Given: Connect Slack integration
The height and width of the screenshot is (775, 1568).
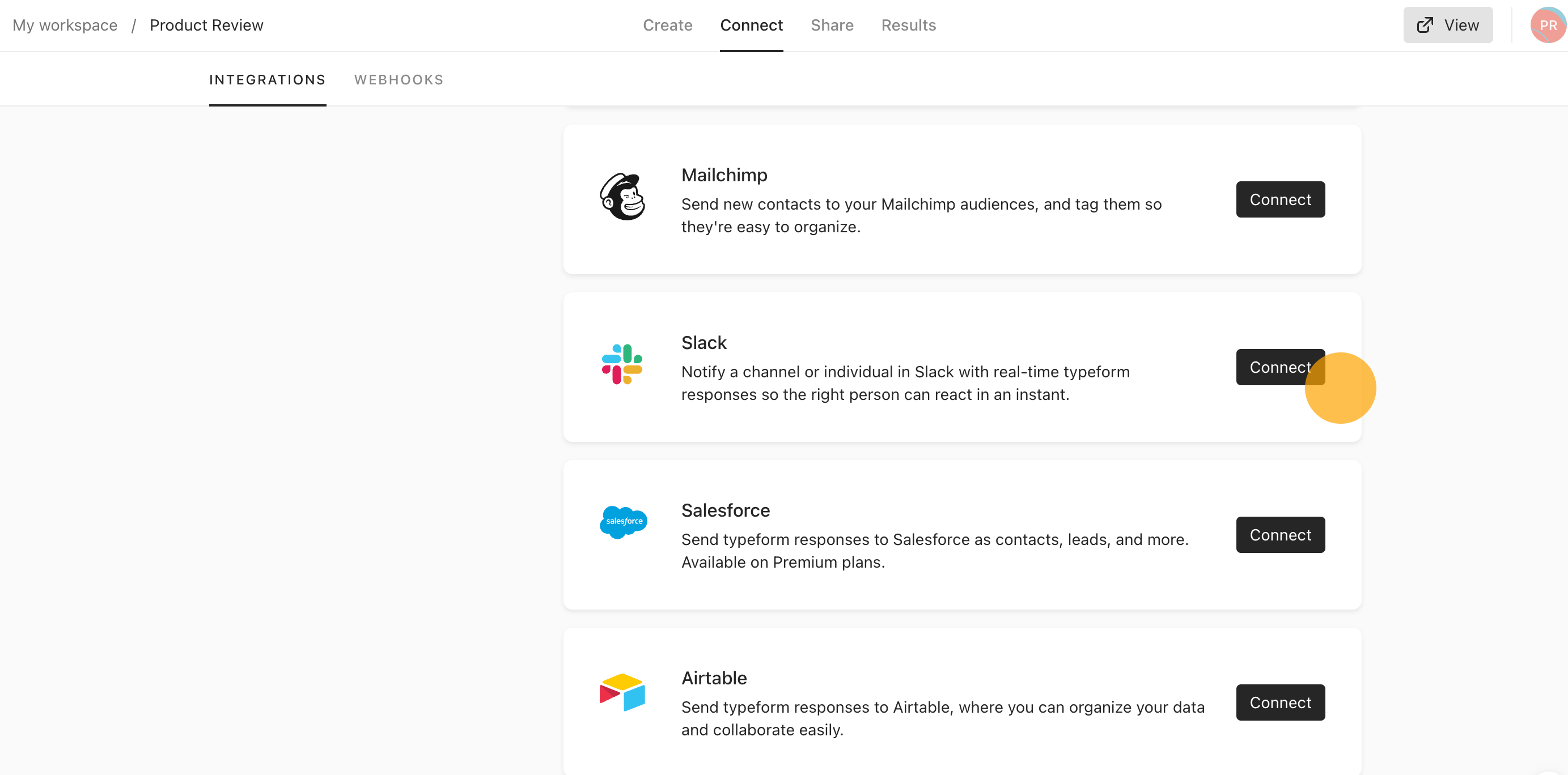Looking at the screenshot, I should pyautogui.click(x=1281, y=367).
